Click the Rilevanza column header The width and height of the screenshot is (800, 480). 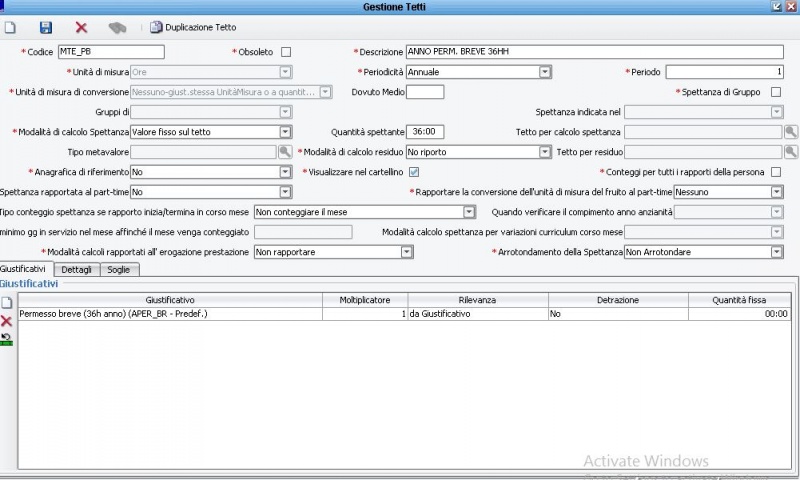[478, 300]
